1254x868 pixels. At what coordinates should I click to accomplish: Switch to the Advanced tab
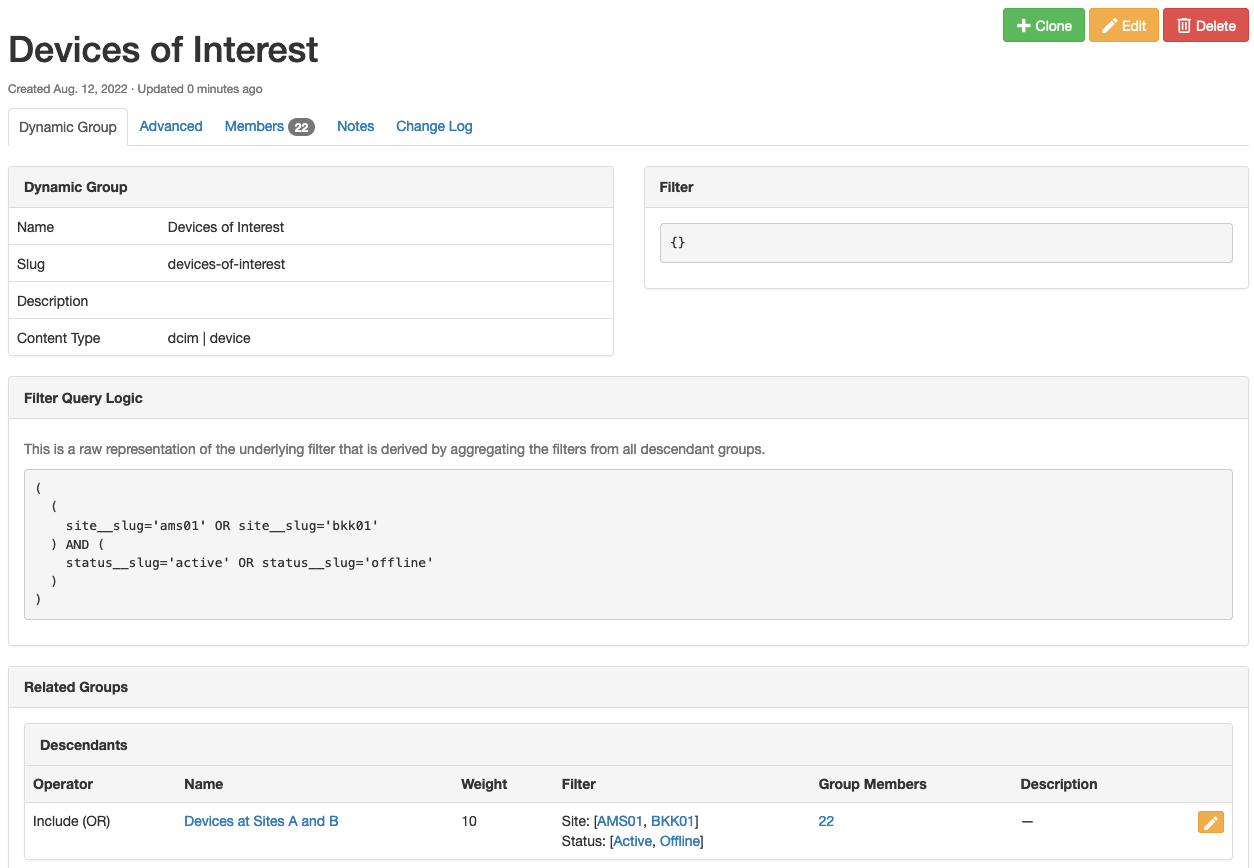point(171,126)
